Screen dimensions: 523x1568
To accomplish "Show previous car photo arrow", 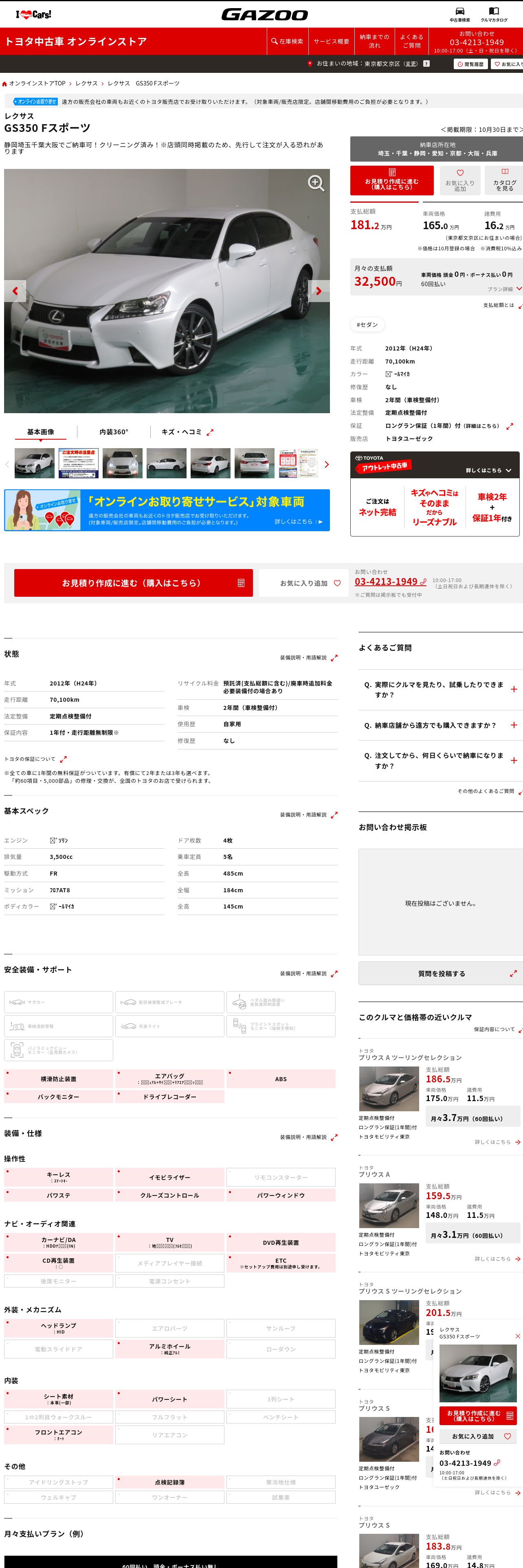I will pos(15,291).
